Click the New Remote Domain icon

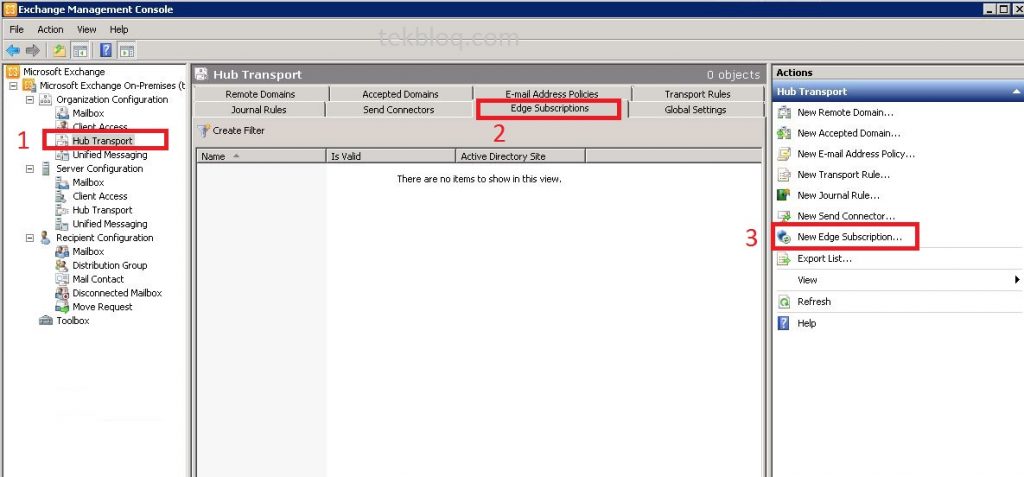click(784, 112)
